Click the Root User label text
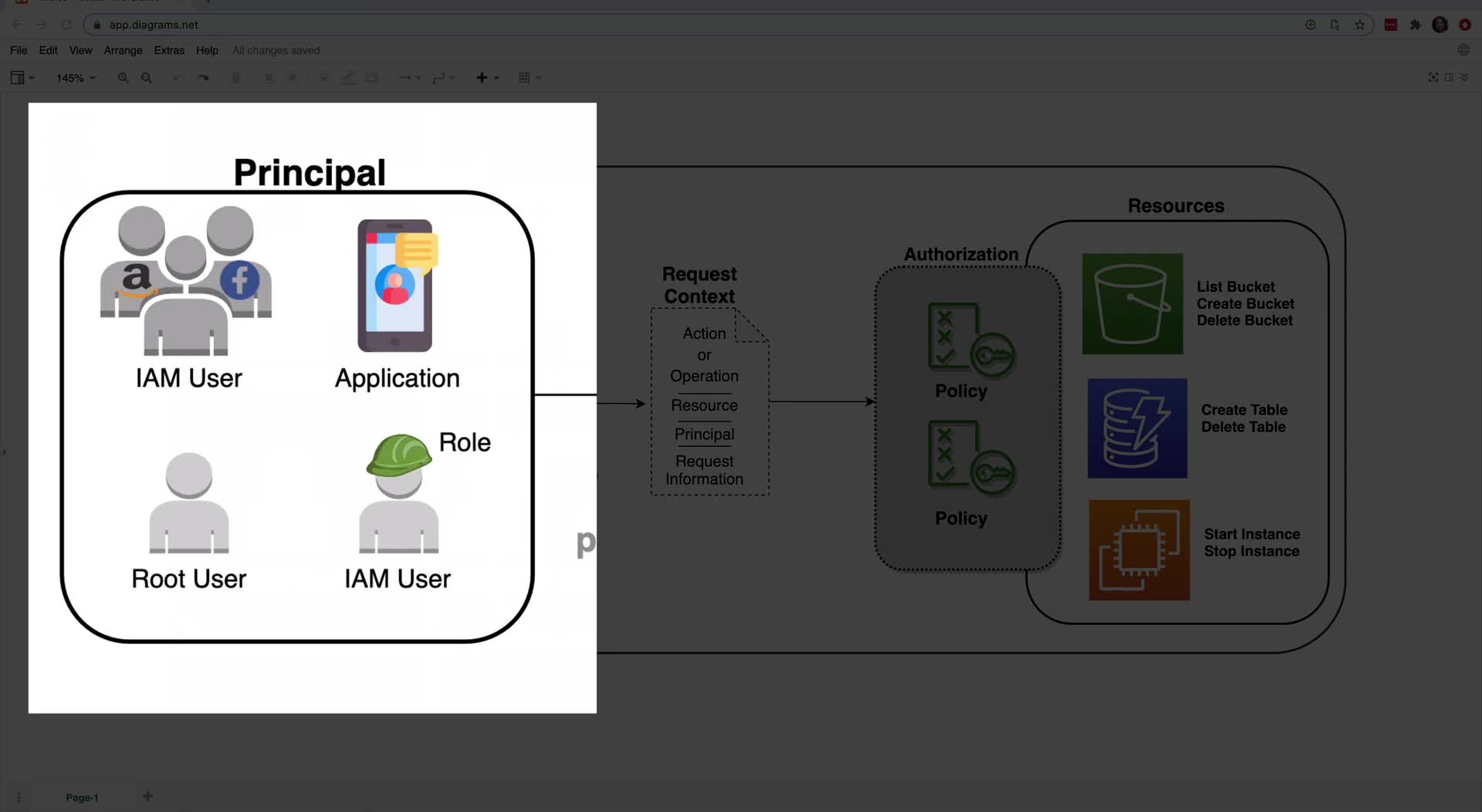This screenshot has height=812, width=1482. (x=189, y=579)
